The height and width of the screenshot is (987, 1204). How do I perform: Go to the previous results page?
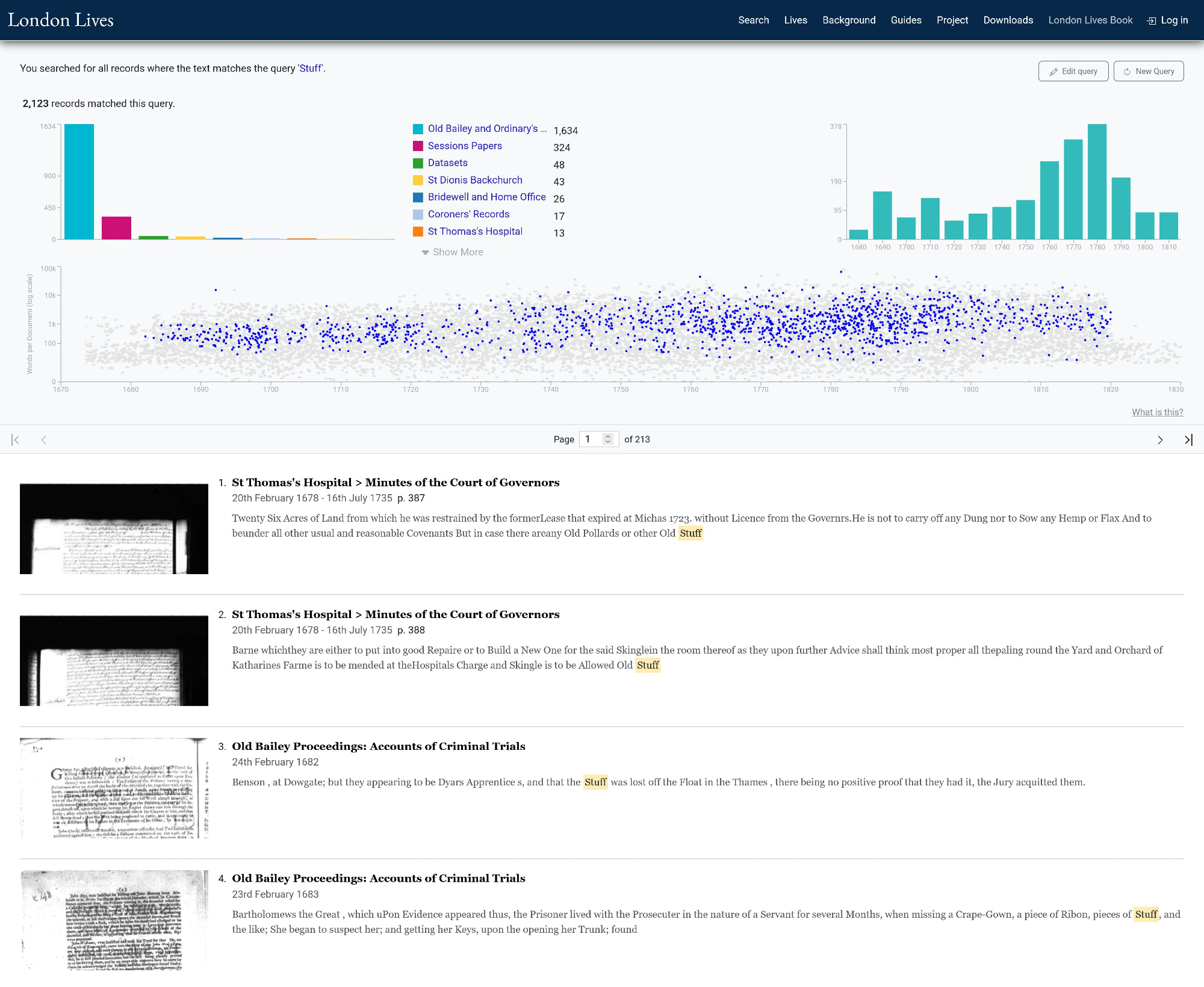[44, 440]
